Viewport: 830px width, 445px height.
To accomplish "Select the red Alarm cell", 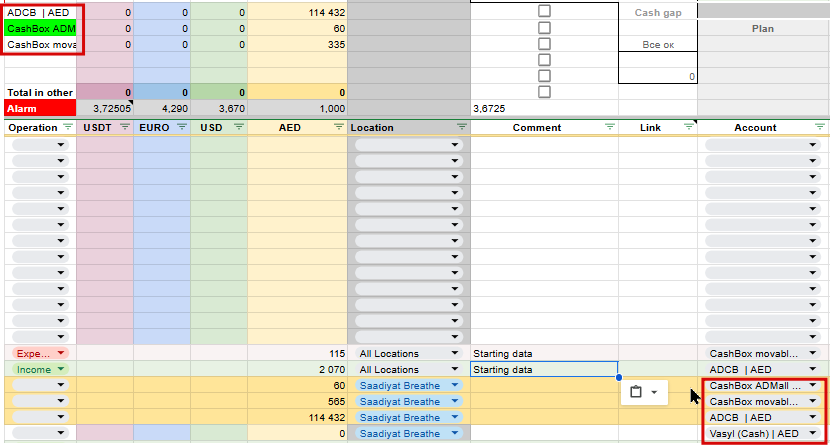I will 41,108.
